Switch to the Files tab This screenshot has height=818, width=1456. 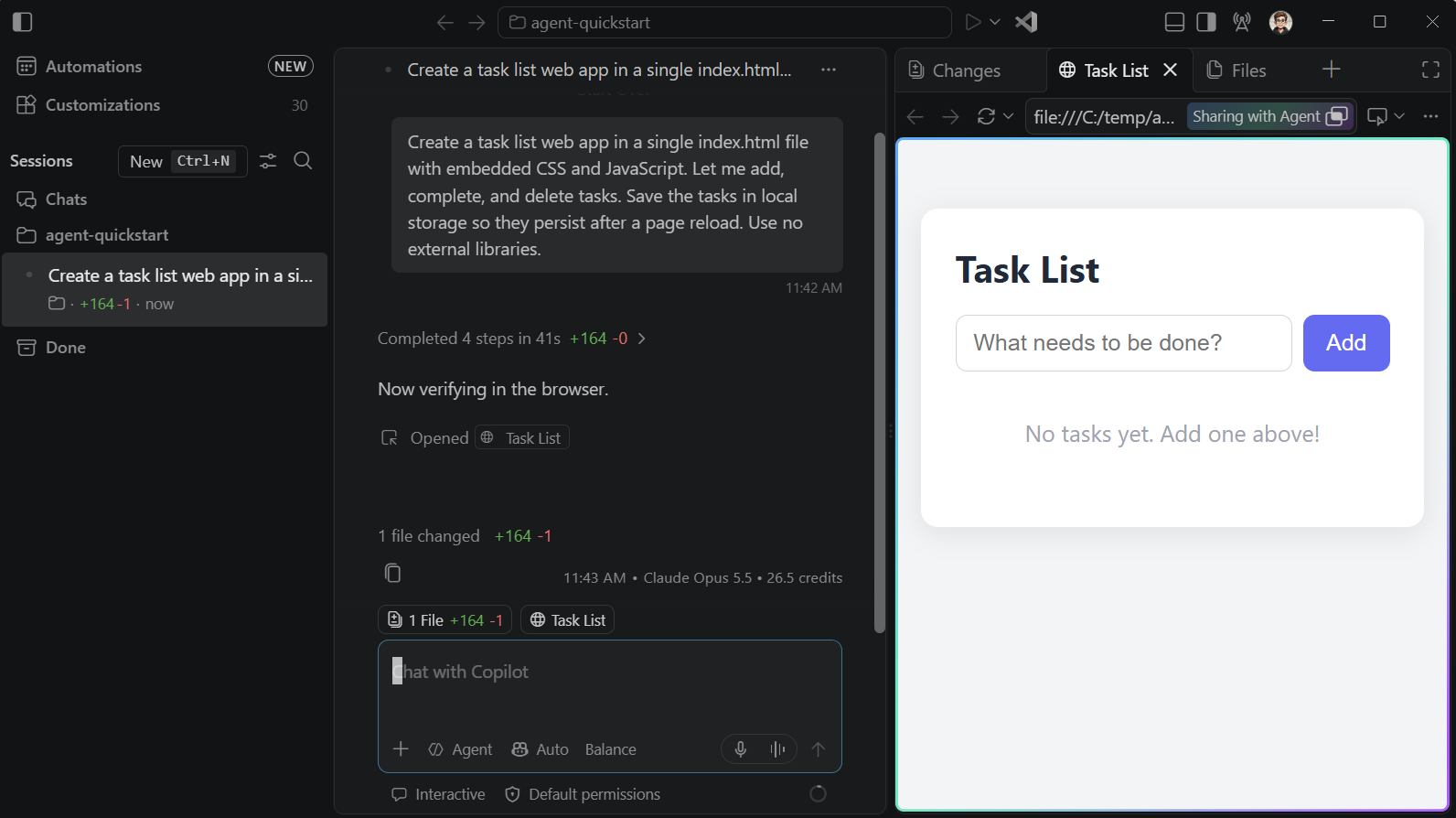pyautogui.click(x=1237, y=70)
